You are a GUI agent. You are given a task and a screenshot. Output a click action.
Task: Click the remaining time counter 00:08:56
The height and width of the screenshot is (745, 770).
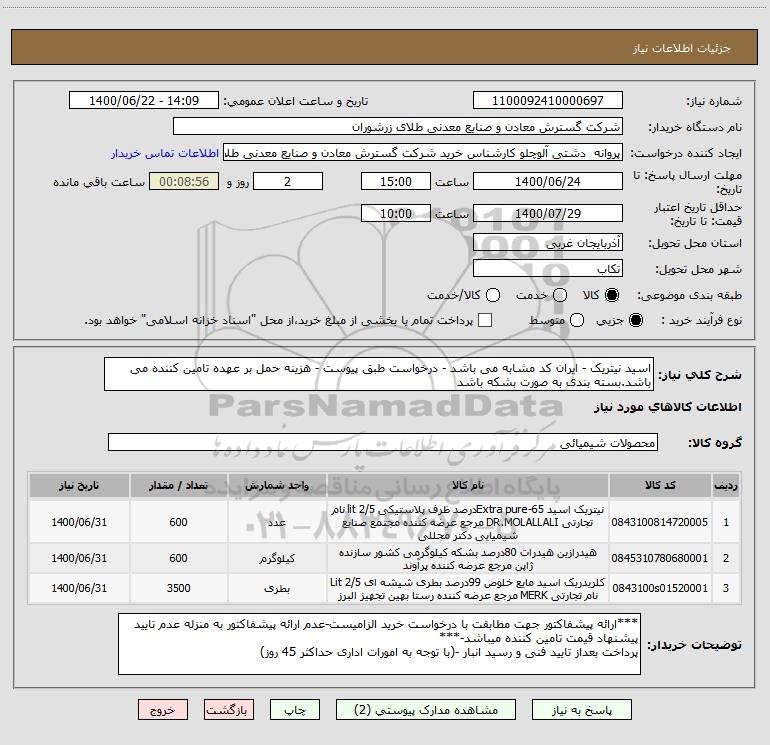[x=184, y=181]
